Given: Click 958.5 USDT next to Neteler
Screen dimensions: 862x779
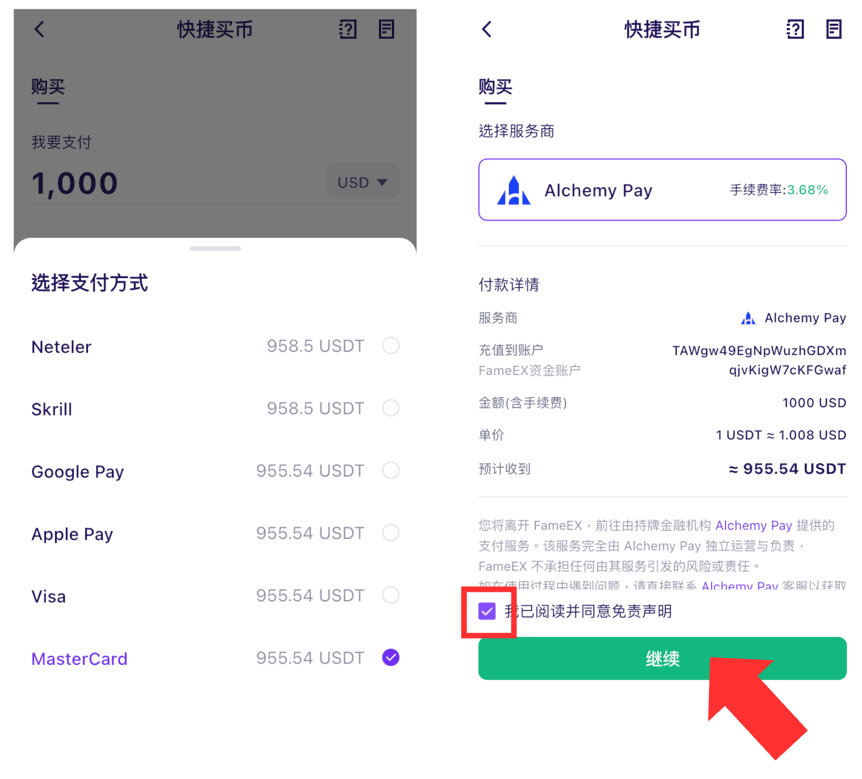Looking at the screenshot, I should click(316, 346).
